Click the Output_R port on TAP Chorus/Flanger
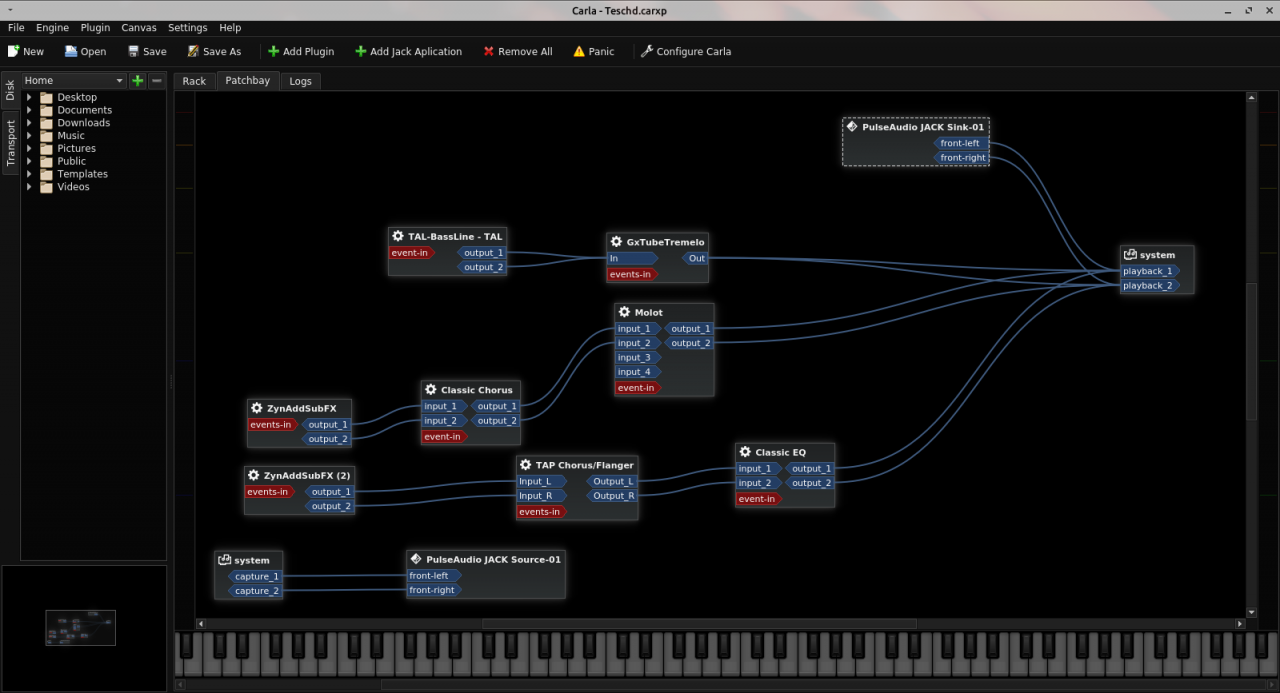The image size is (1280, 693). [x=612, y=496]
